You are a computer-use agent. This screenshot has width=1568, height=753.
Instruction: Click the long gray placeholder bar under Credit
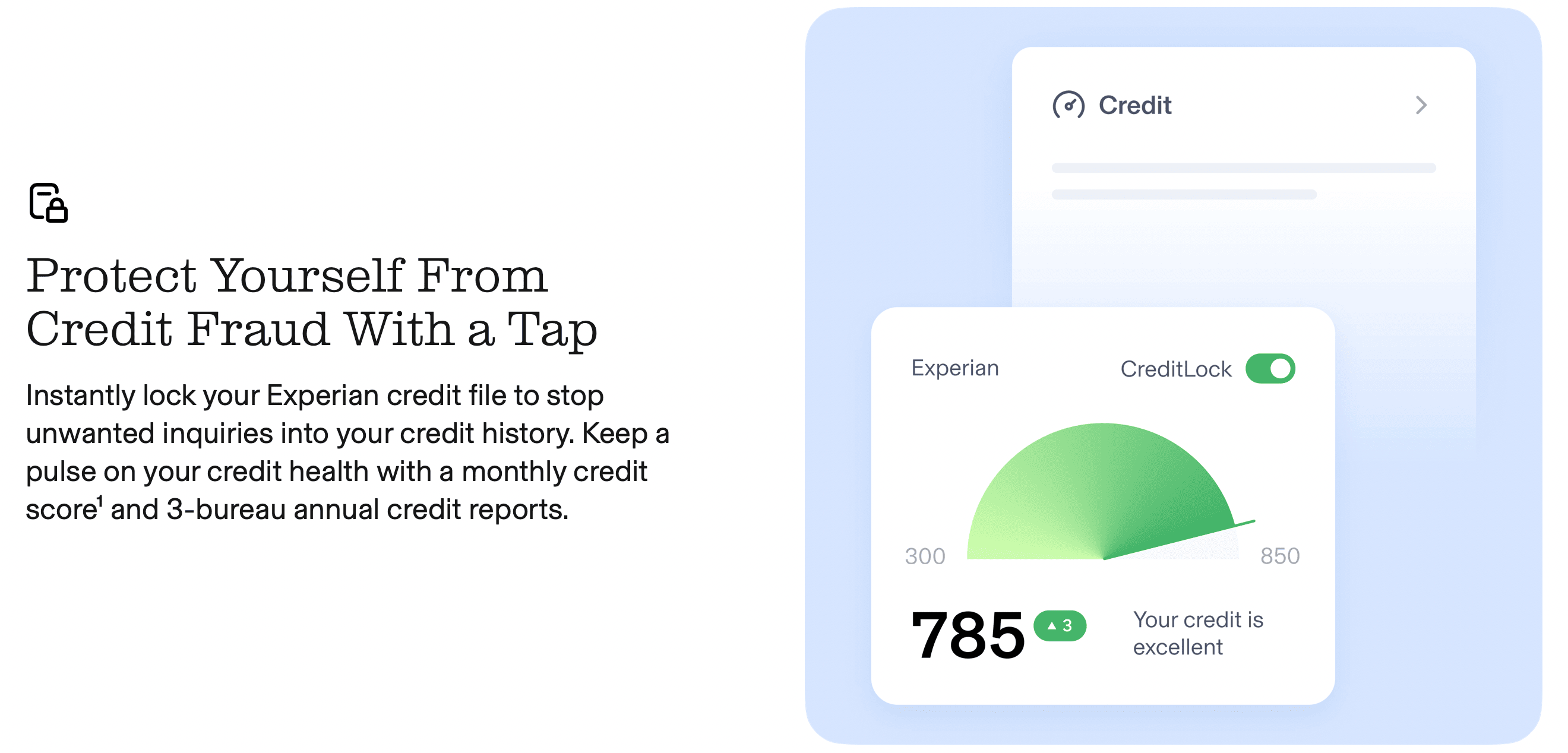coord(1244,168)
